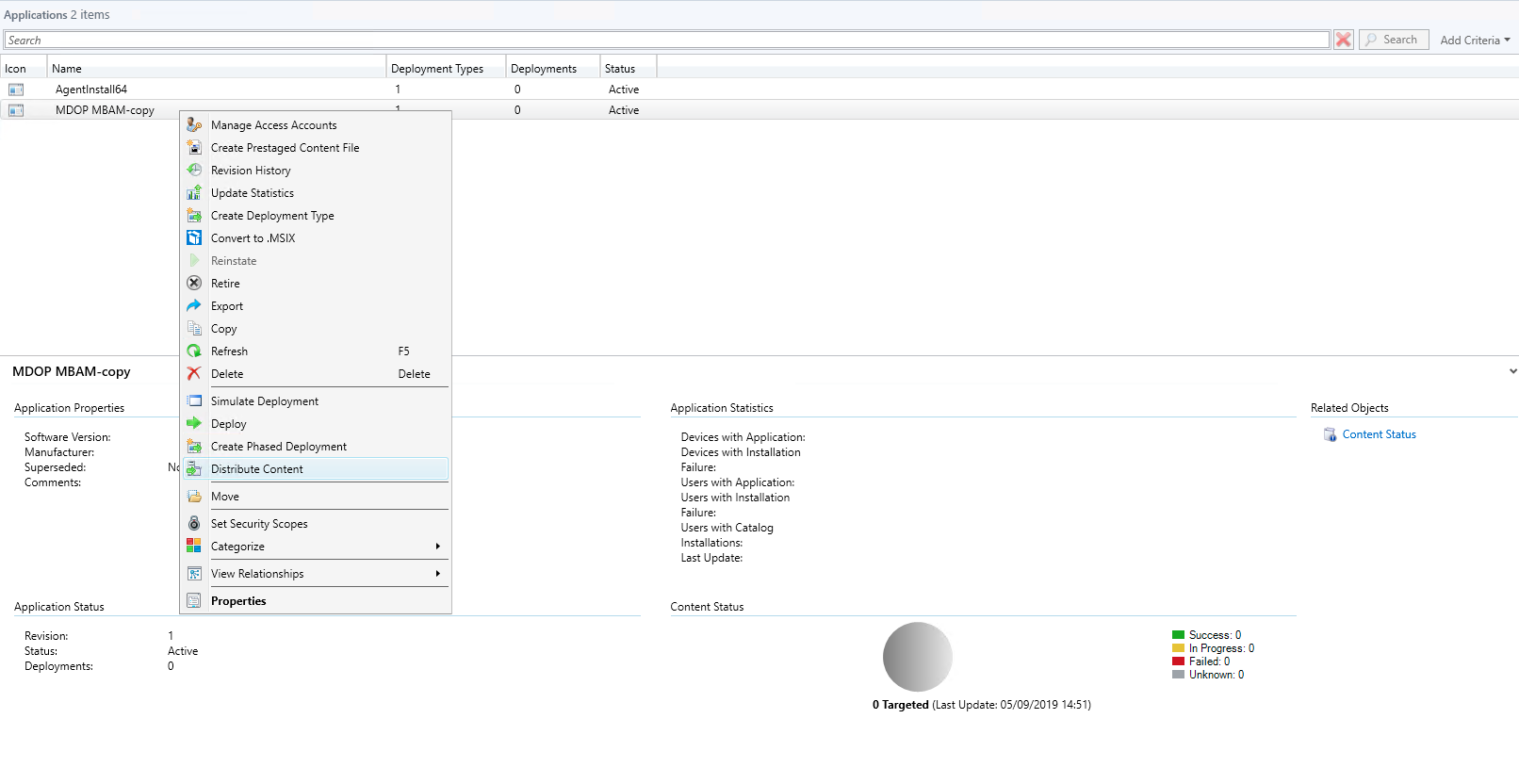
Task: Click the Create Prestaged Content File icon
Action: (x=194, y=148)
